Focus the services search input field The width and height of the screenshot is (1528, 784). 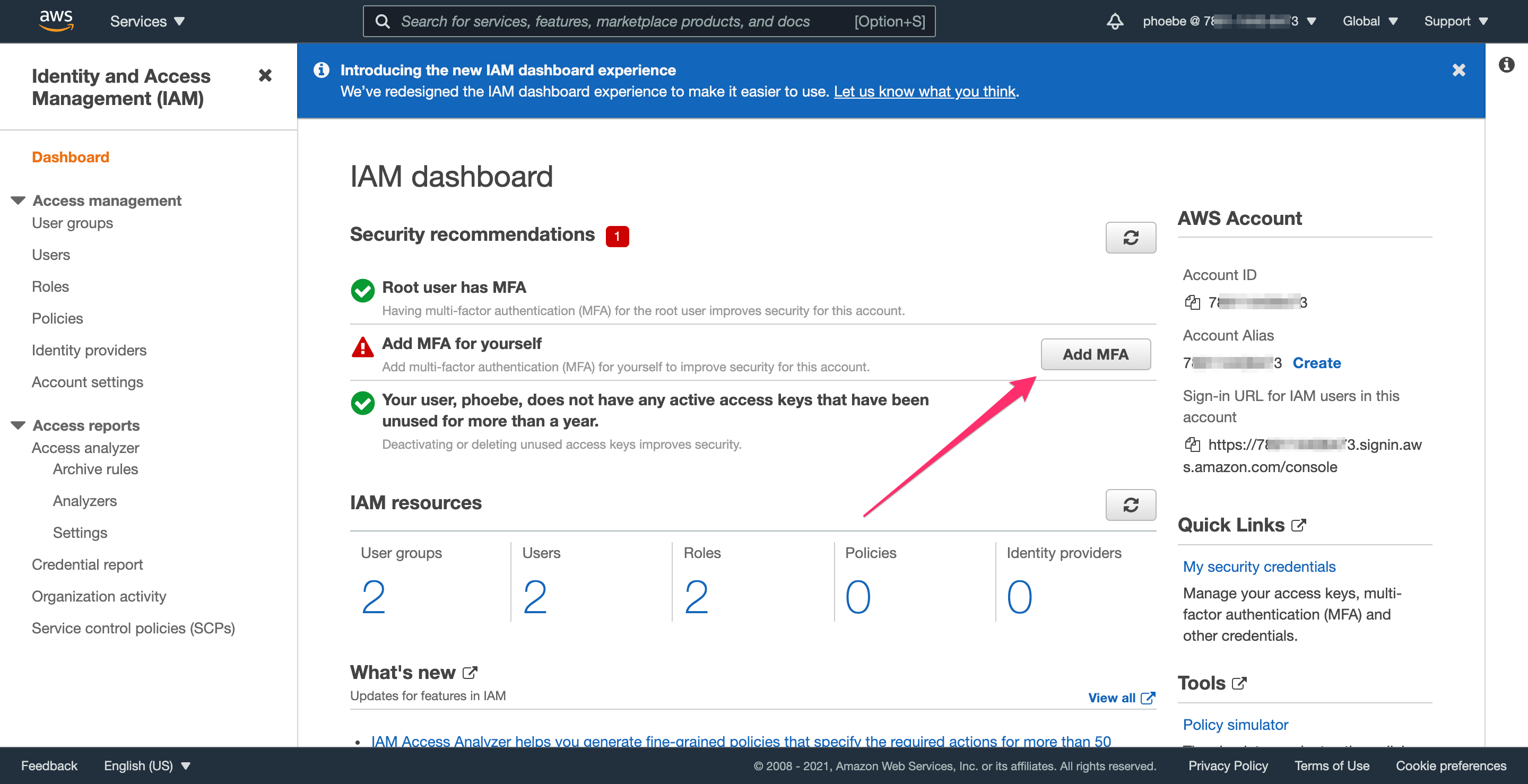(649, 21)
